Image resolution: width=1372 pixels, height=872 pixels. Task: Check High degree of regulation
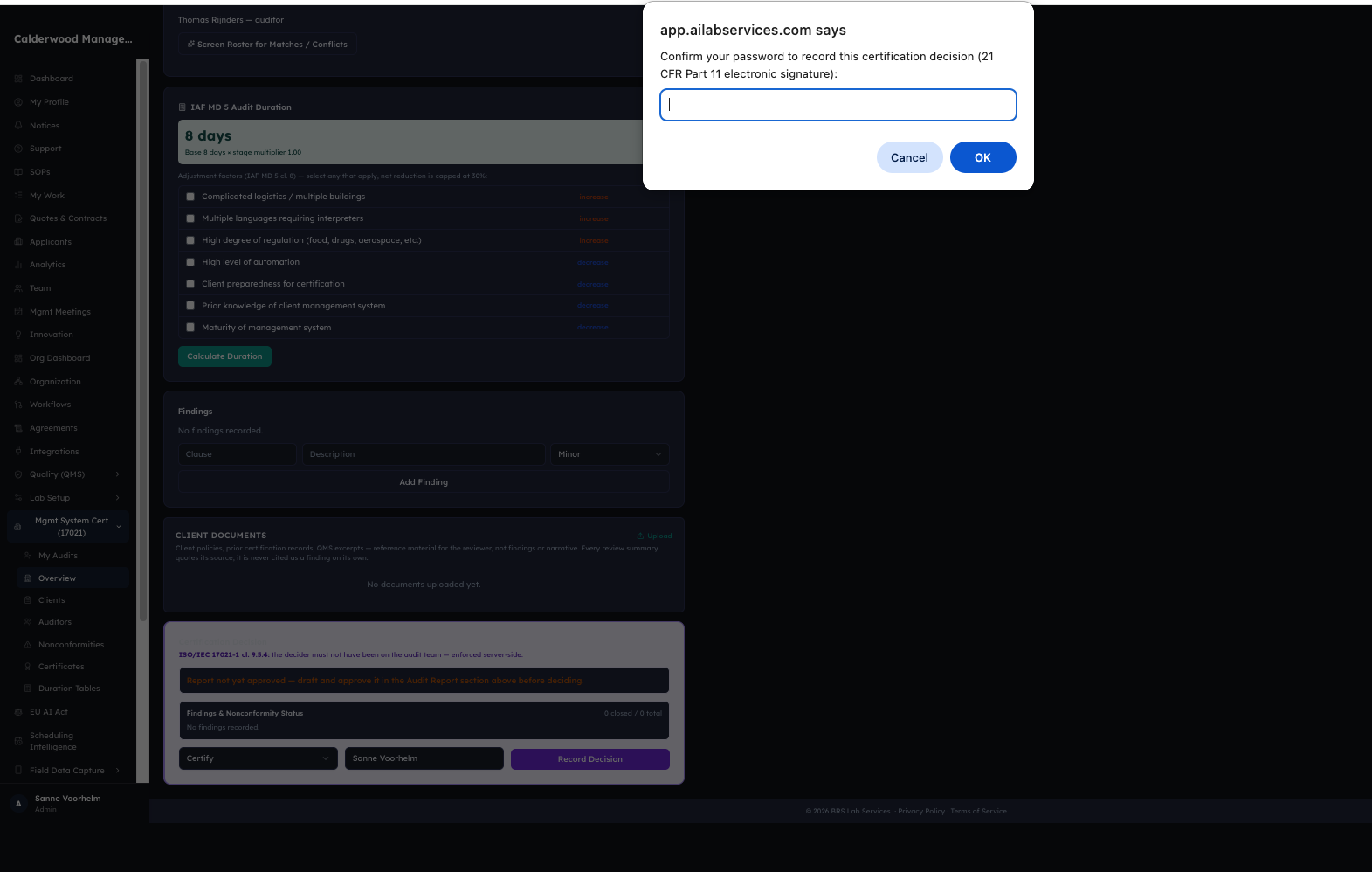click(190, 240)
